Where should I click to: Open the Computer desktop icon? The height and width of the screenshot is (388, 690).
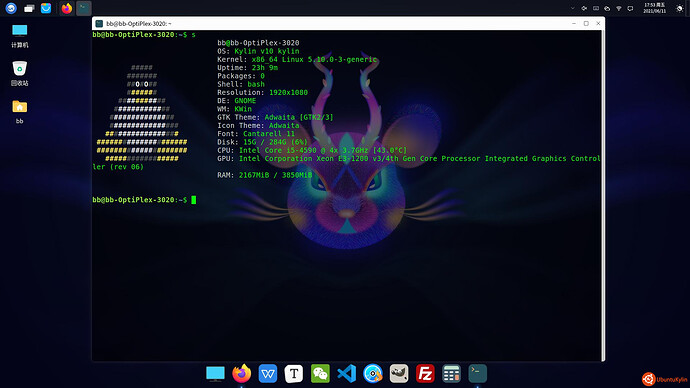pyautogui.click(x=19, y=36)
